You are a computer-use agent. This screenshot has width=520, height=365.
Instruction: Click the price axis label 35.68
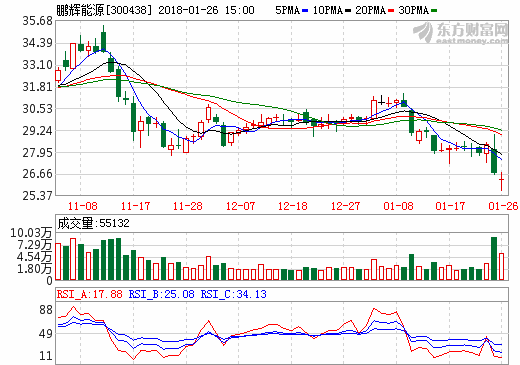(x=38, y=21)
